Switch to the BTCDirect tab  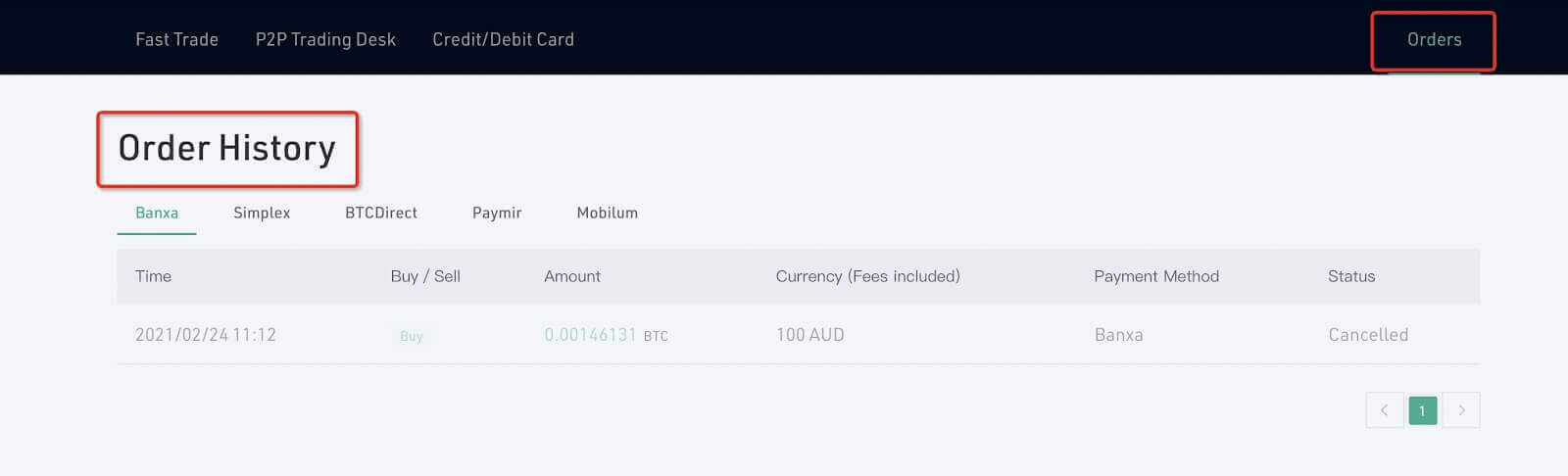coord(381,213)
